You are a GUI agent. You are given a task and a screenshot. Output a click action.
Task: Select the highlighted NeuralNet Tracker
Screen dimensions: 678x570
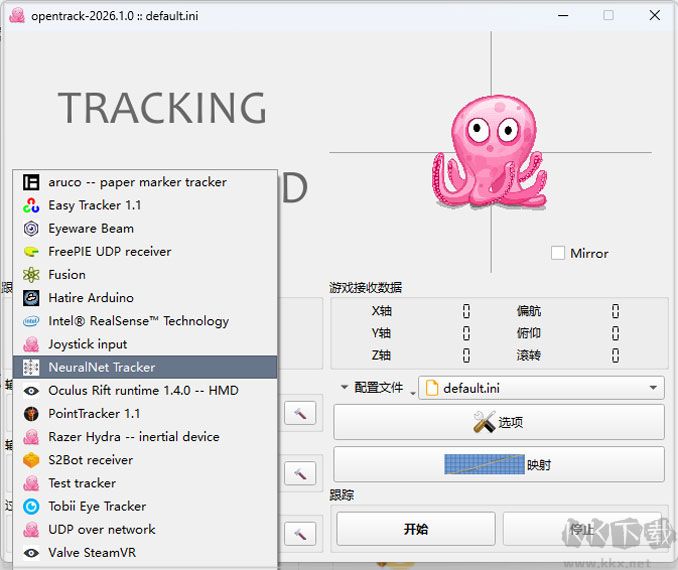tap(145, 367)
